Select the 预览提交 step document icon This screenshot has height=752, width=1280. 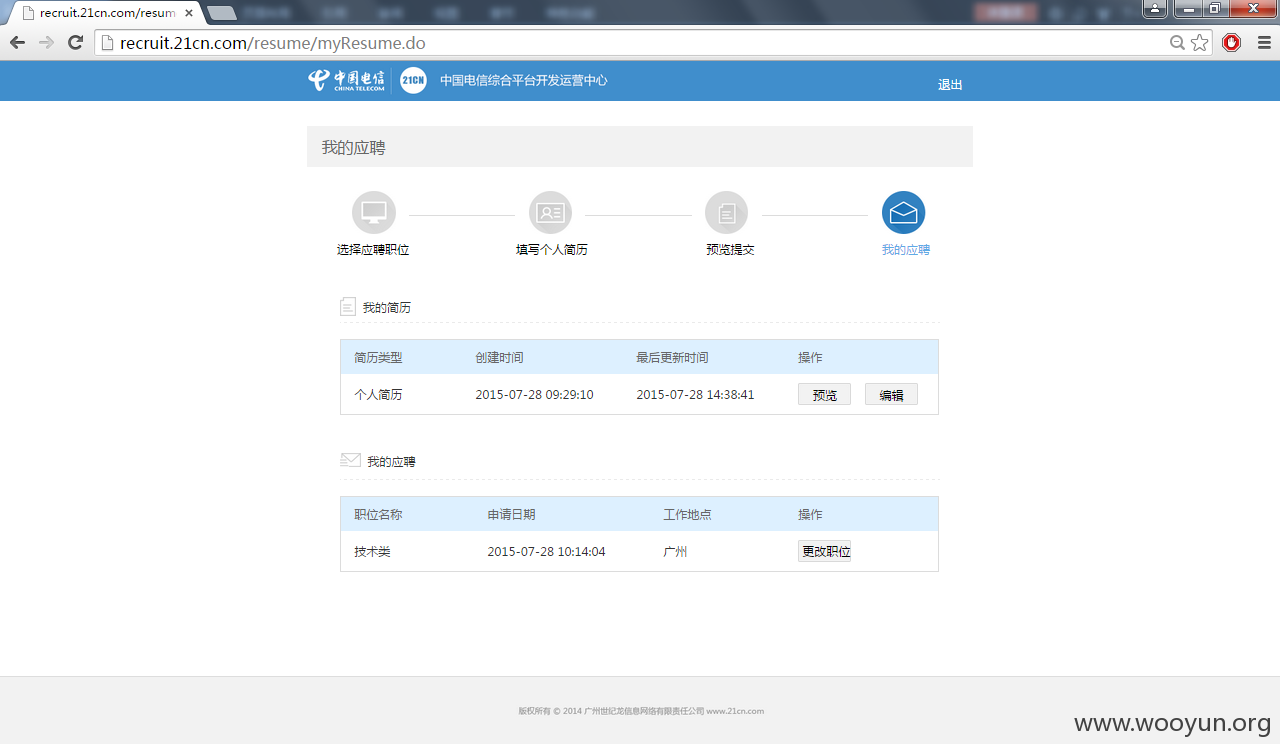pyautogui.click(x=727, y=213)
